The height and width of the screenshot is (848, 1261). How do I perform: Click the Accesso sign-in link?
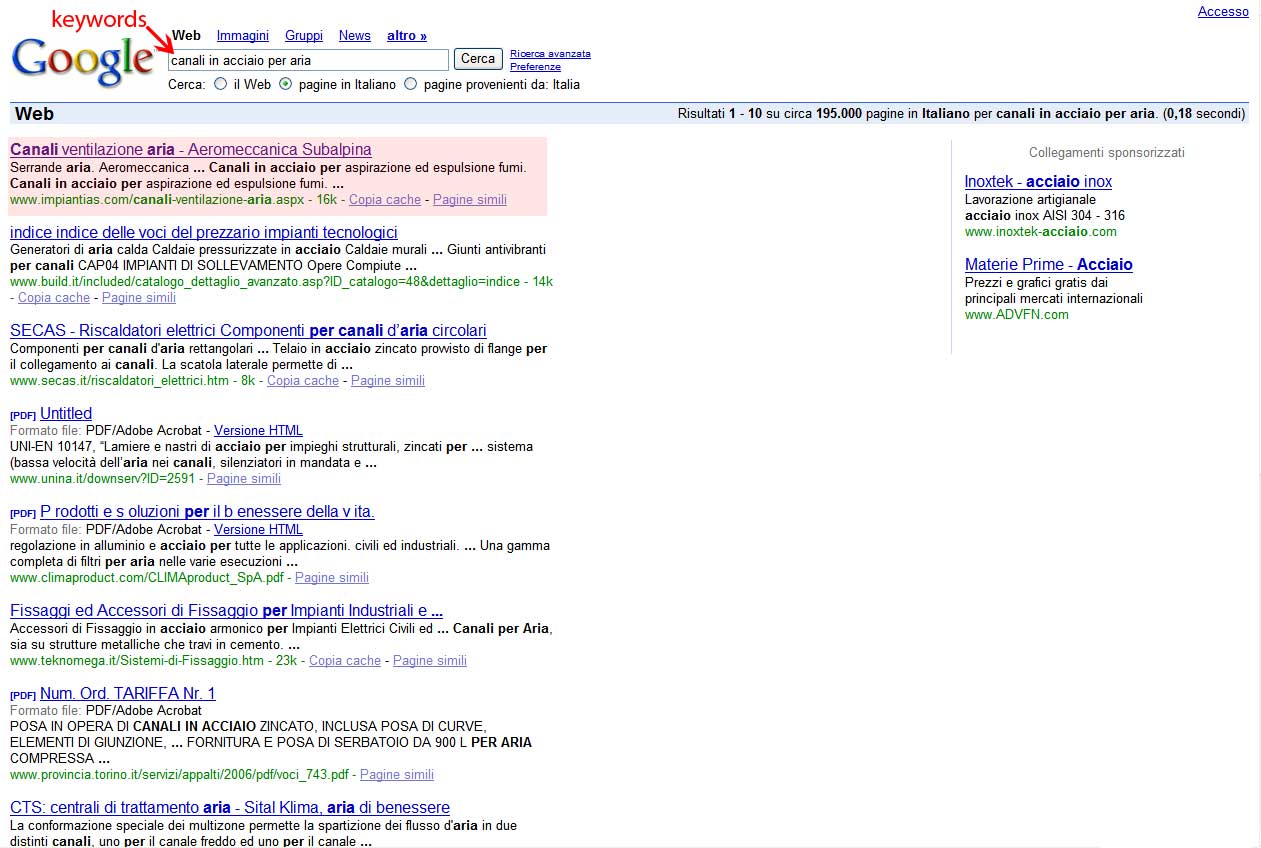(1223, 12)
